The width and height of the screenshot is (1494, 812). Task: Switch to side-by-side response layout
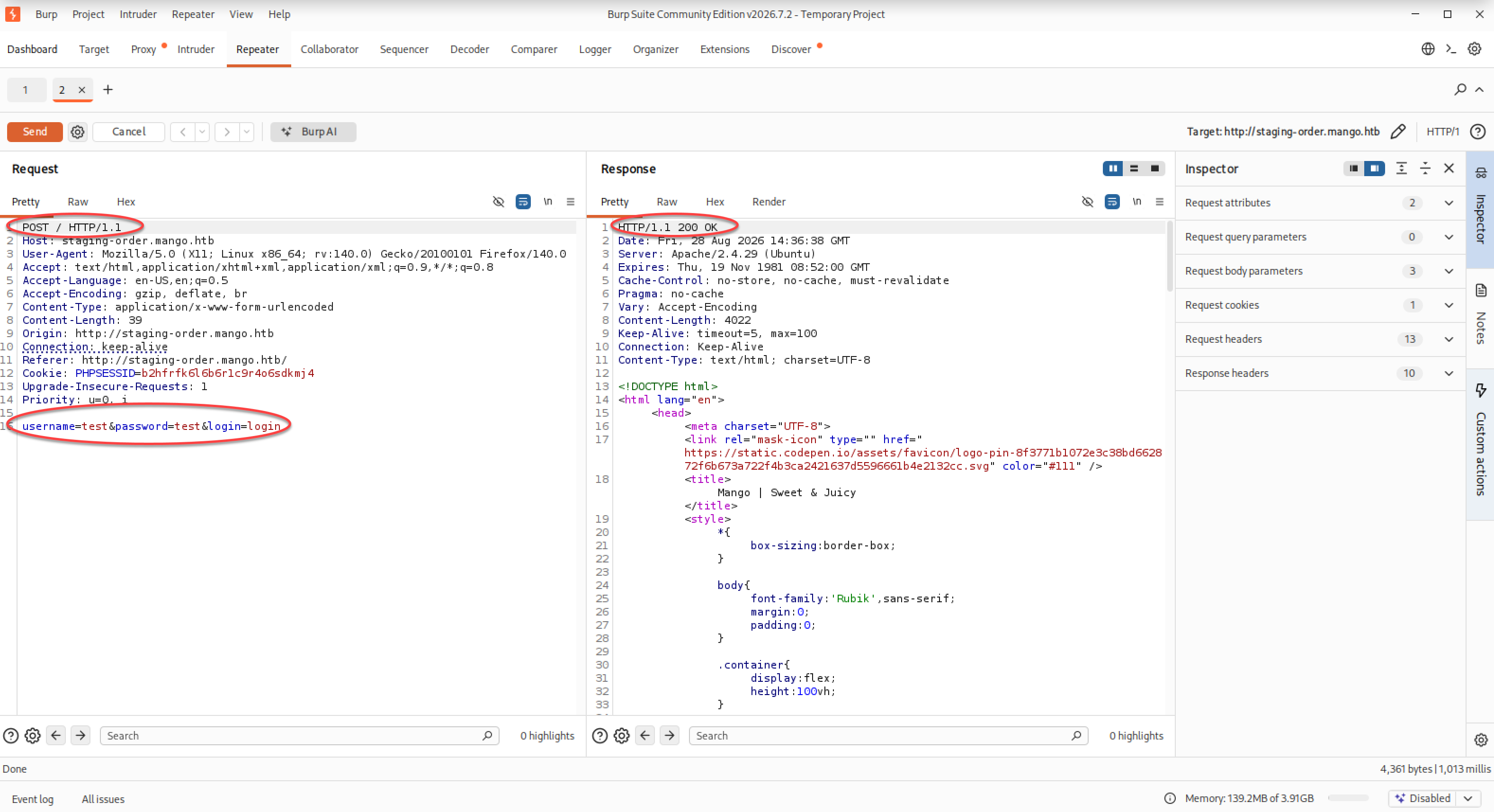tap(1112, 168)
